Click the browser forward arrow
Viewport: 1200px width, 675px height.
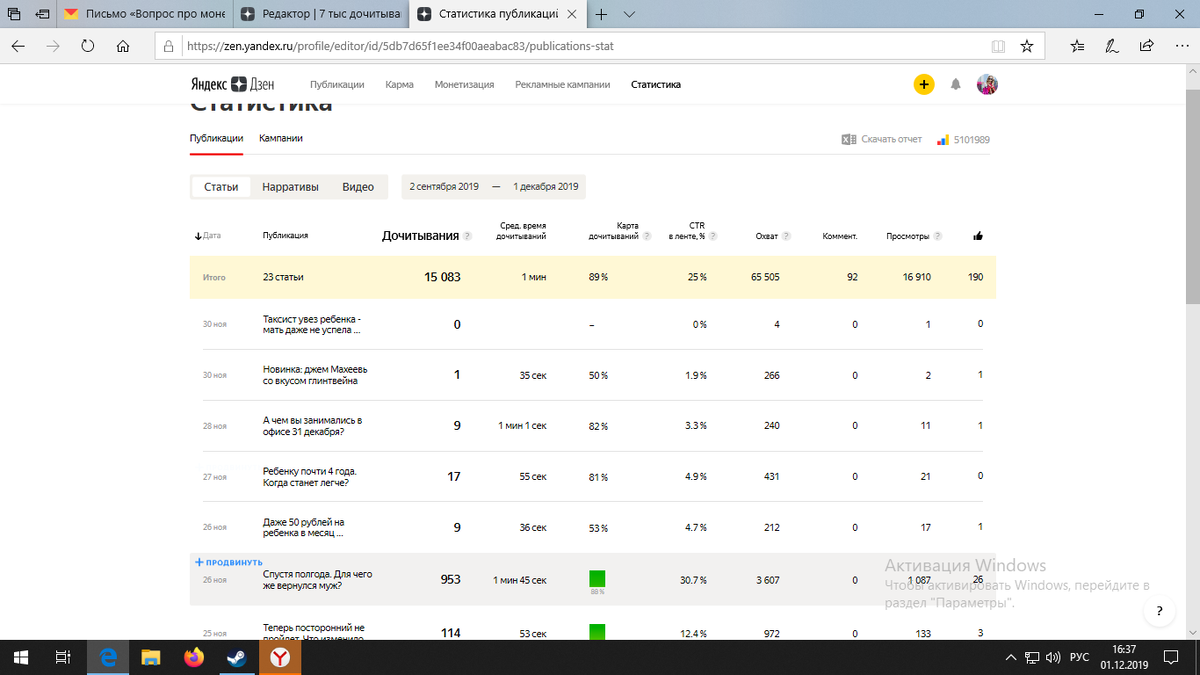tap(53, 46)
